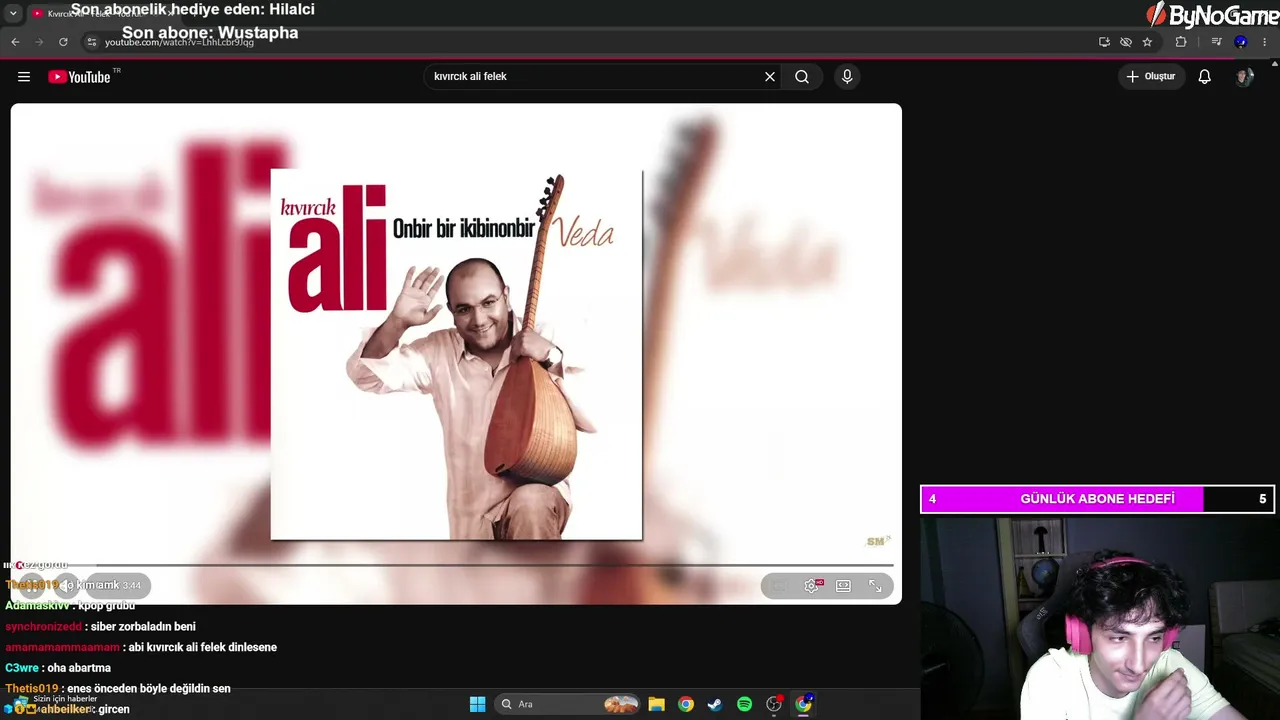The height and width of the screenshot is (720, 1280).
Task: Bookmark this page with the star icon
Action: pos(1147,42)
